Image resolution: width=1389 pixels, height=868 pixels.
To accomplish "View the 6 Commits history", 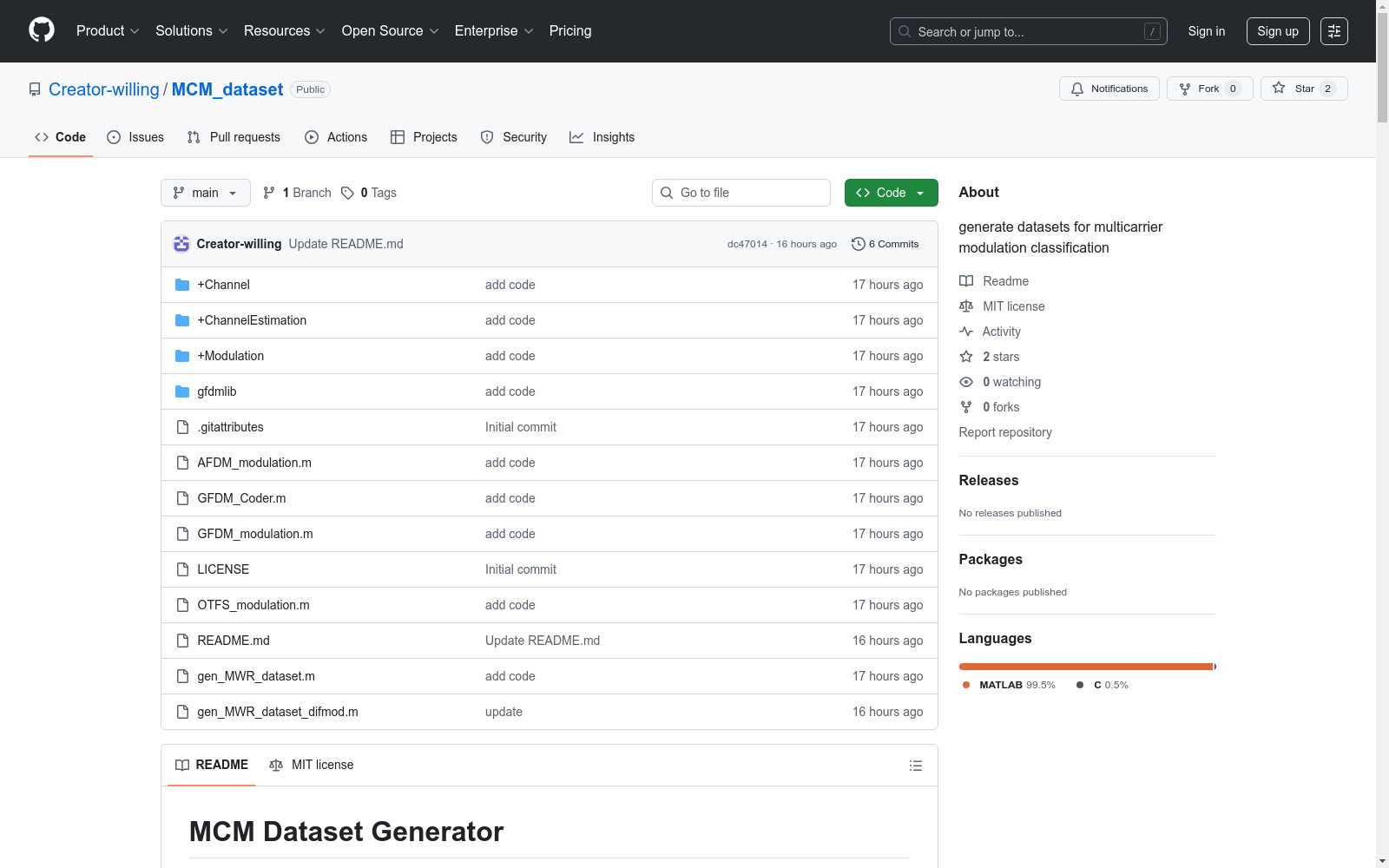I will pyautogui.click(x=885, y=244).
